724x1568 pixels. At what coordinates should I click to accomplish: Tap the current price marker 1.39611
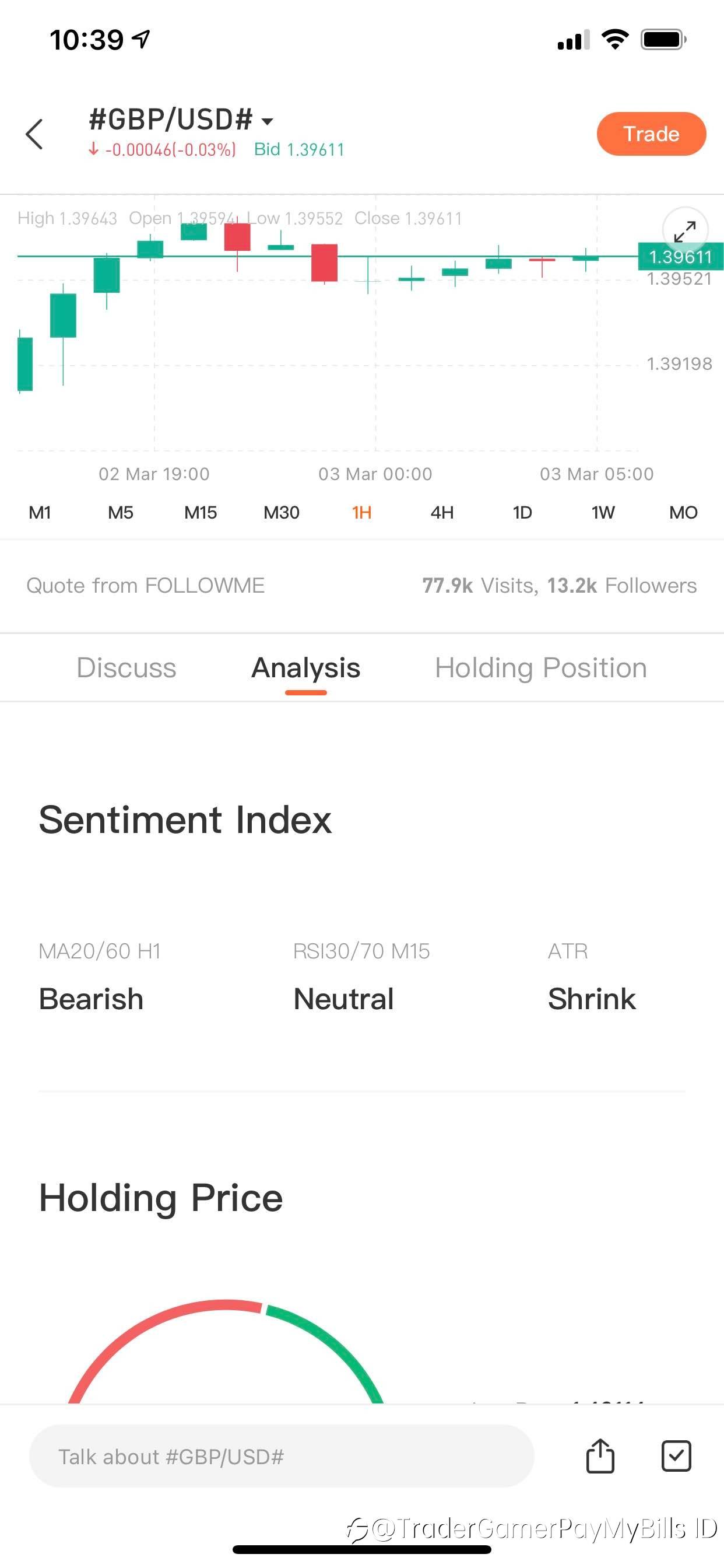[680, 256]
